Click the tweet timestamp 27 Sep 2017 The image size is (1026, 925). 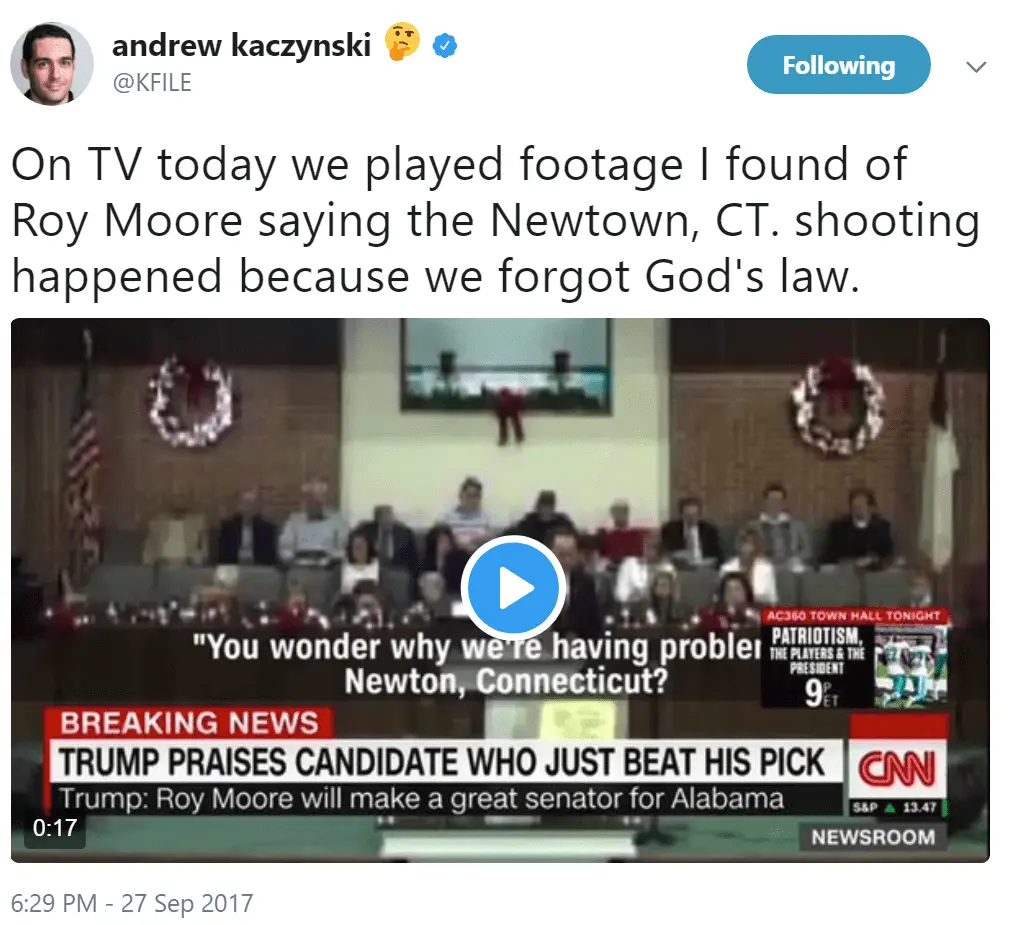click(x=132, y=903)
